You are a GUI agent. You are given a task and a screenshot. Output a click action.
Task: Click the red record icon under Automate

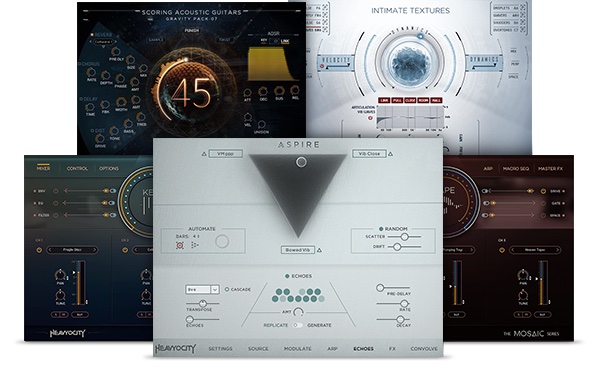180,245
